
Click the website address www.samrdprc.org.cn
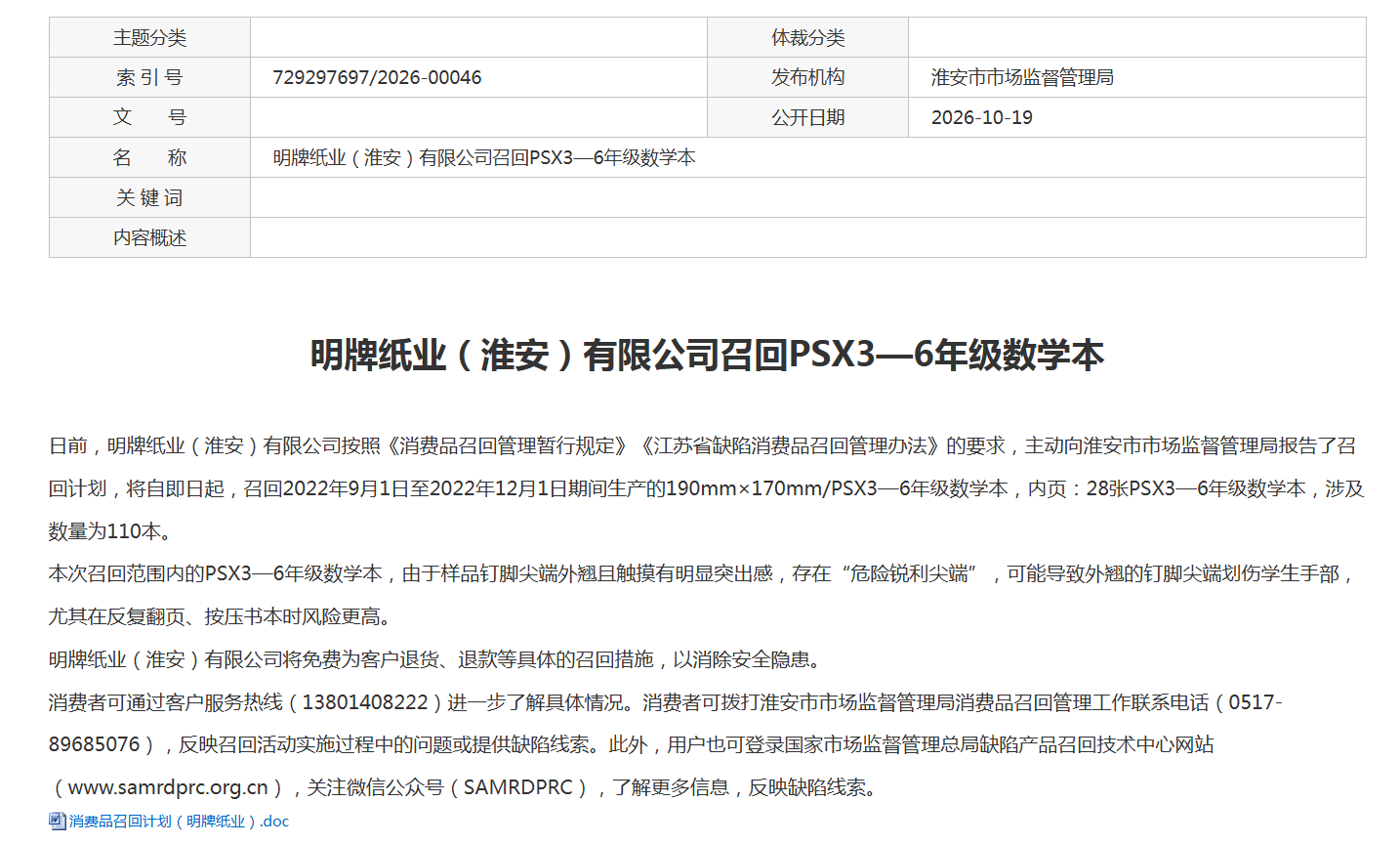[168, 787]
